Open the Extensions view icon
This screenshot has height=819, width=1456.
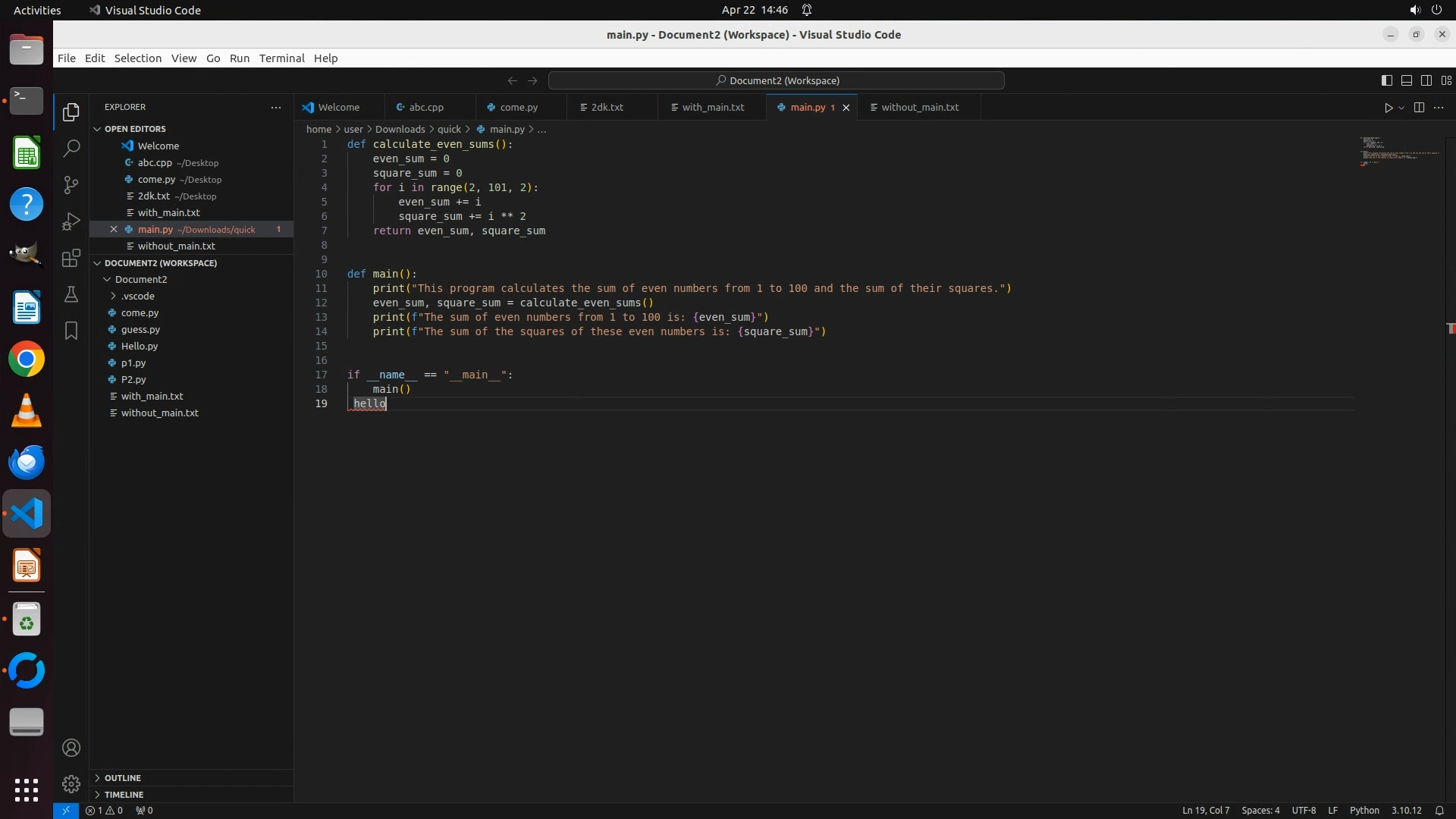tap(71, 258)
